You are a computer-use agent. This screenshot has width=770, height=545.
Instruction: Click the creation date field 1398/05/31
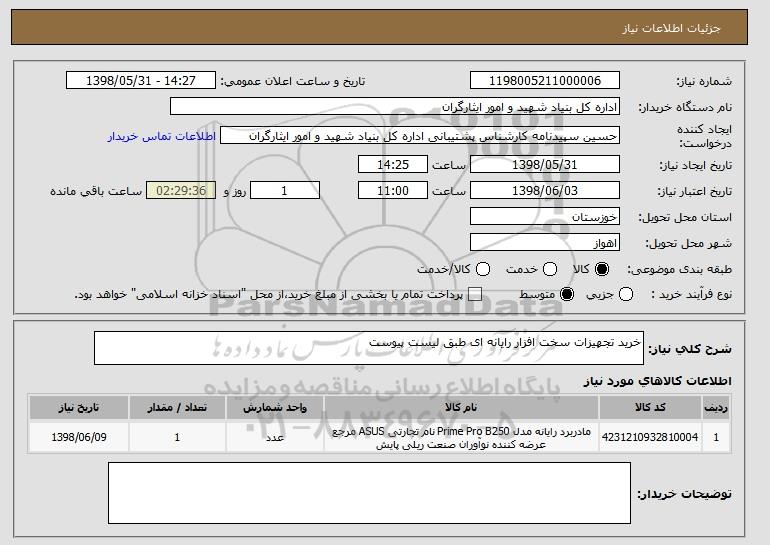[x=545, y=164]
